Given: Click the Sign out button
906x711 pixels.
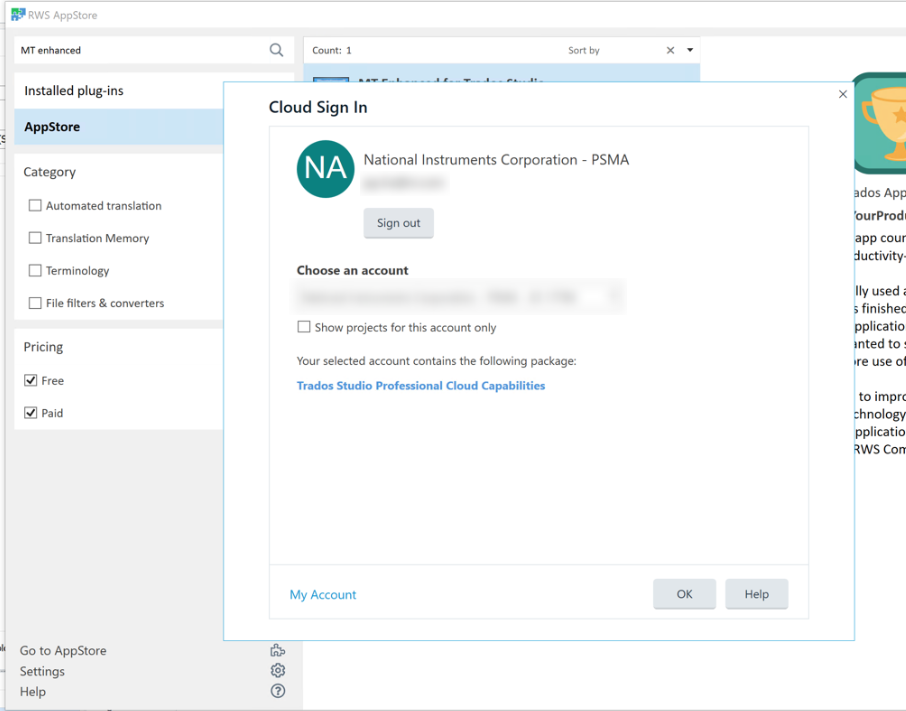Looking at the screenshot, I should (399, 223).
